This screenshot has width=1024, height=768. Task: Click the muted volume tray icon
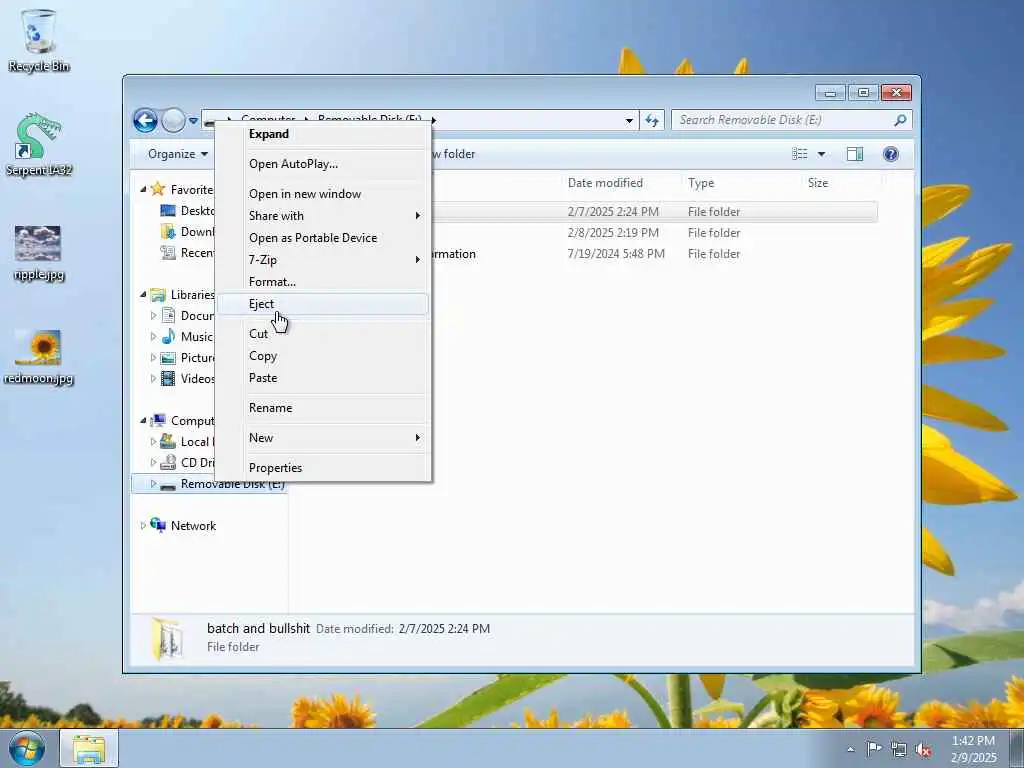[923, 750]
